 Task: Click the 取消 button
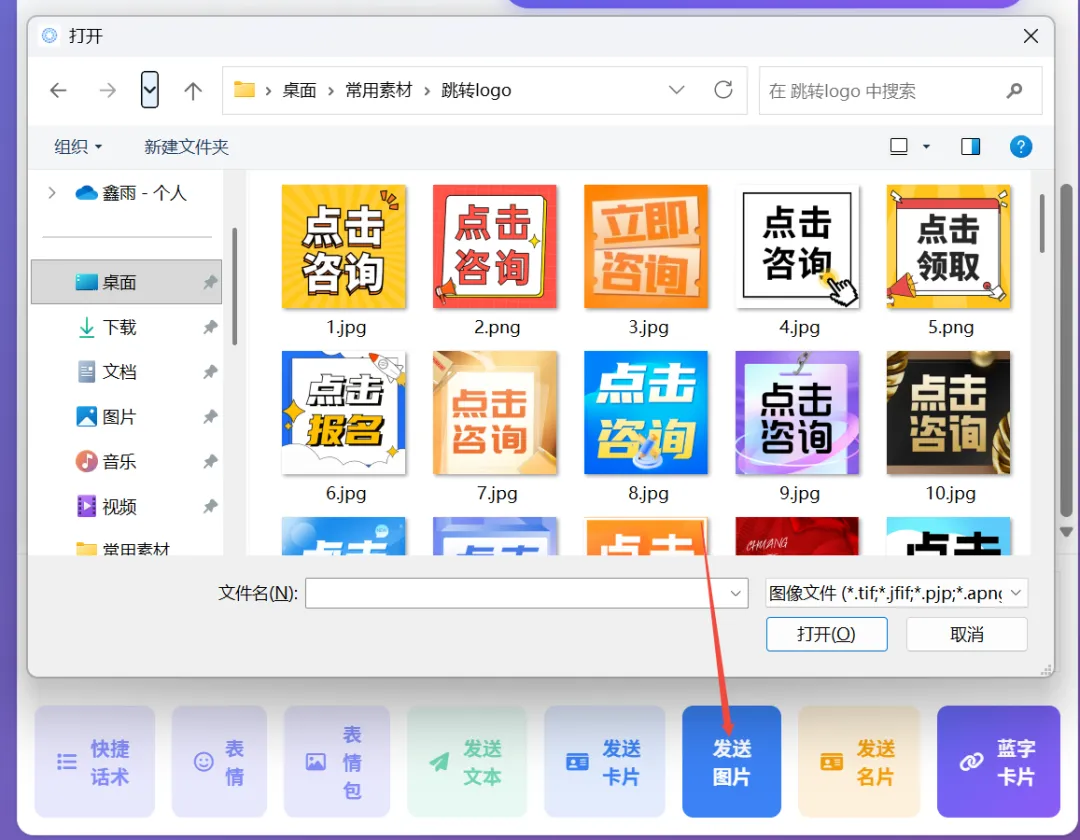(966, 634)
